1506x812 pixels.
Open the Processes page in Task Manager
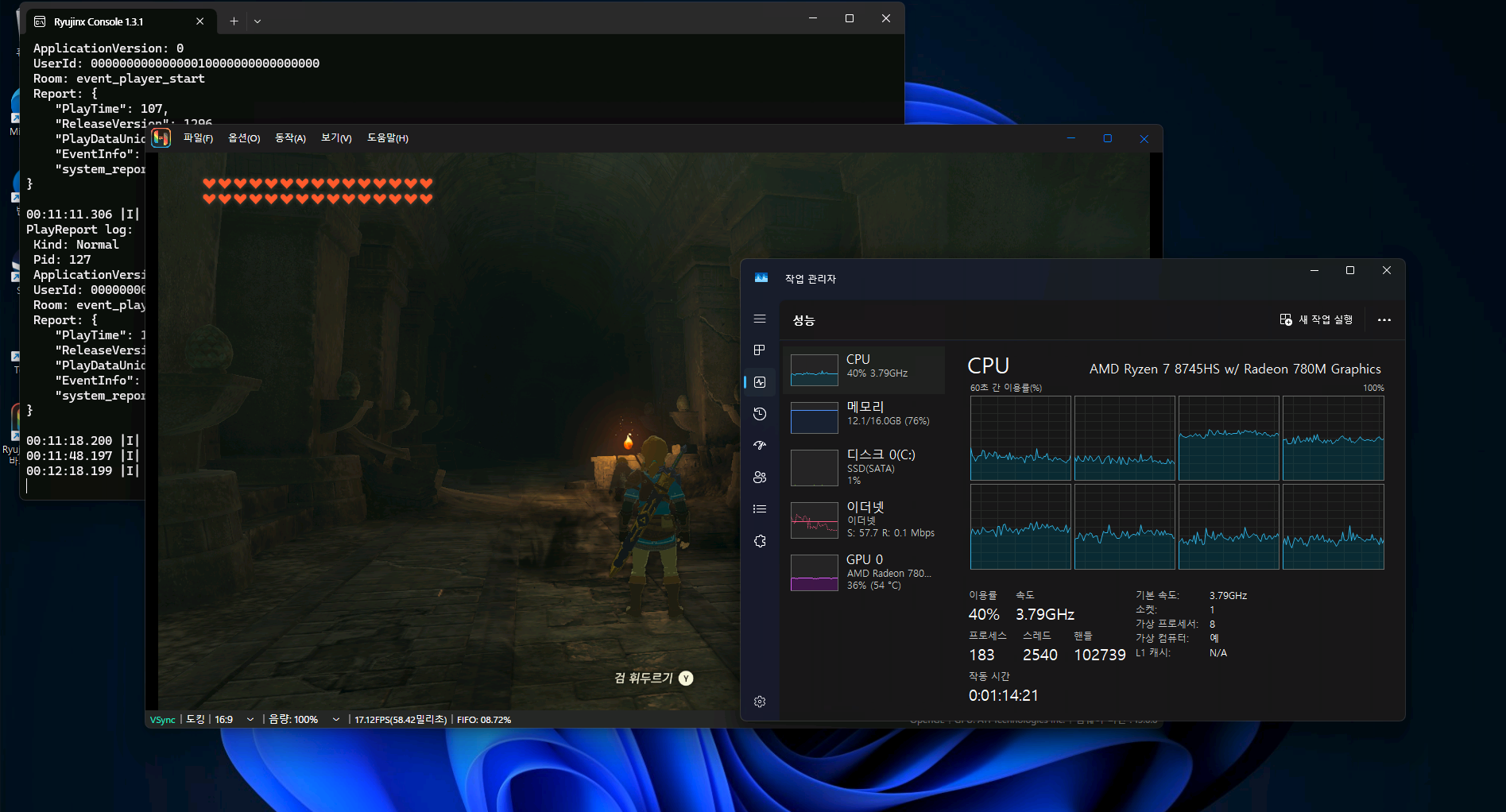click(760, 350)
